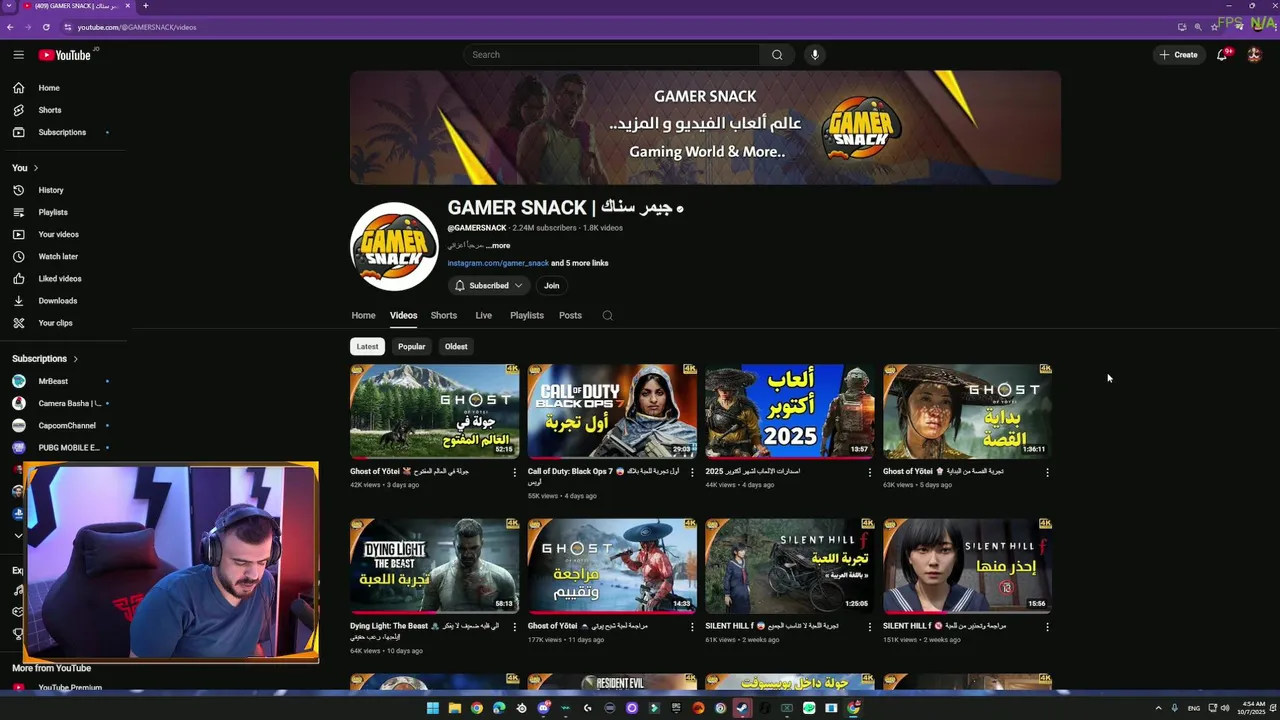The height and width of the screenshot is (720, 1280).
Task: Open the system clock in the taskbar
Action: click(x=1251, y=708)
